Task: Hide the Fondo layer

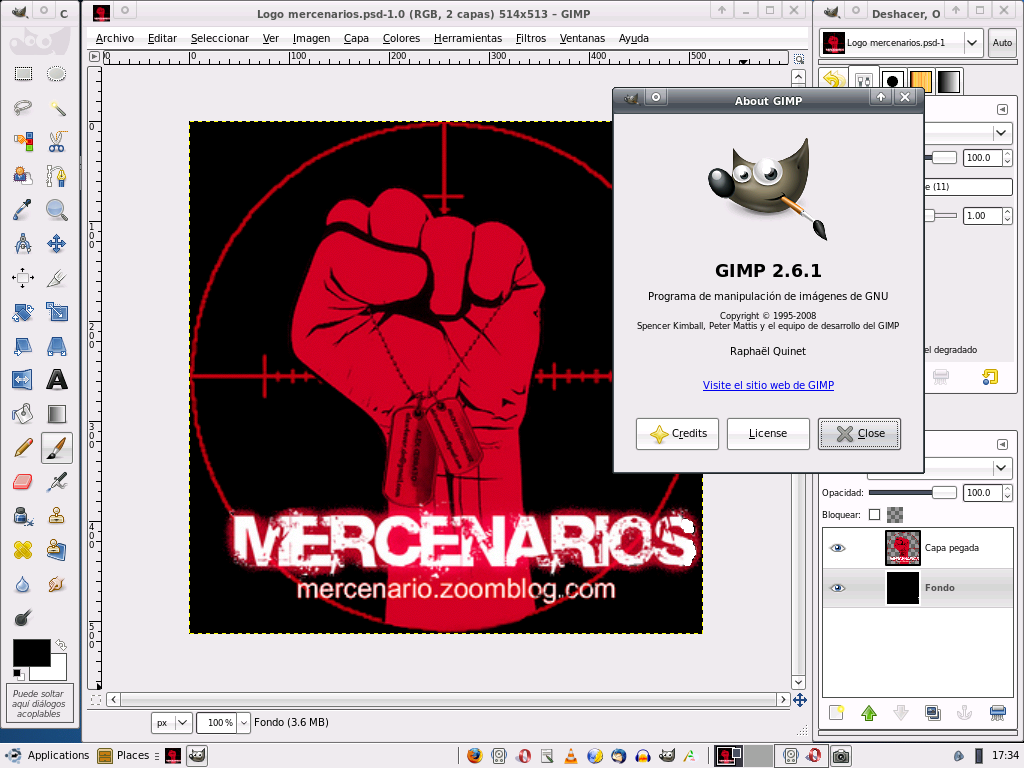Action: point(837,588)
